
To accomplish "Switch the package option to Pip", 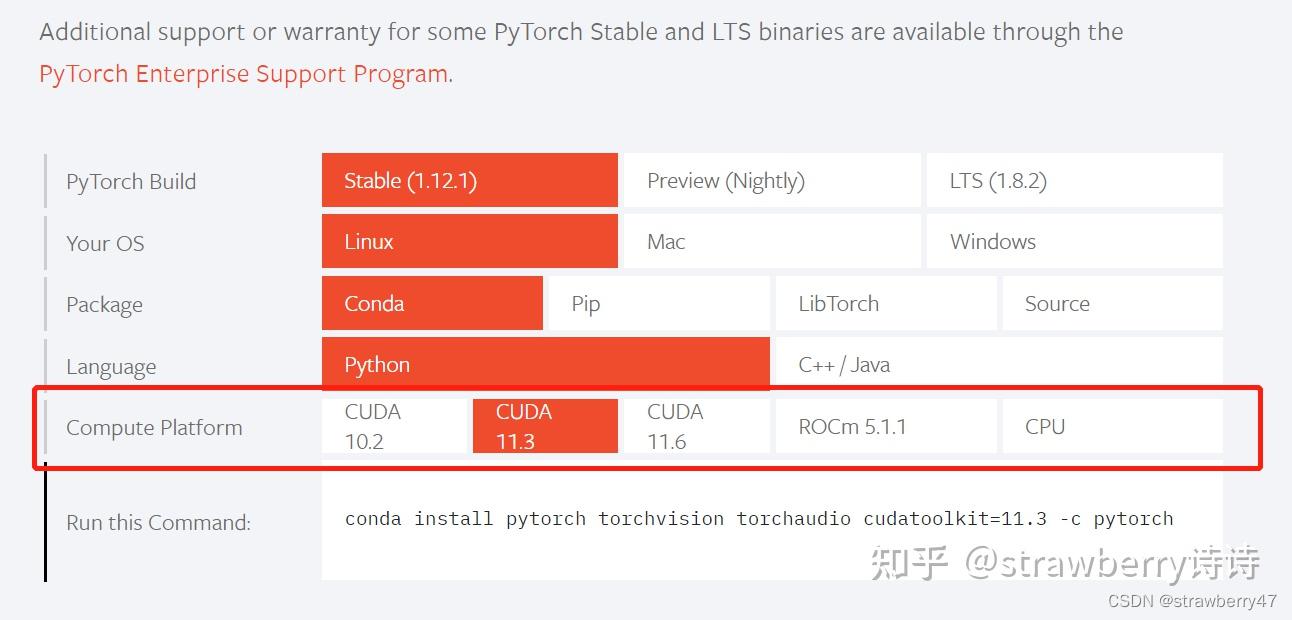I will pos(658,303).
